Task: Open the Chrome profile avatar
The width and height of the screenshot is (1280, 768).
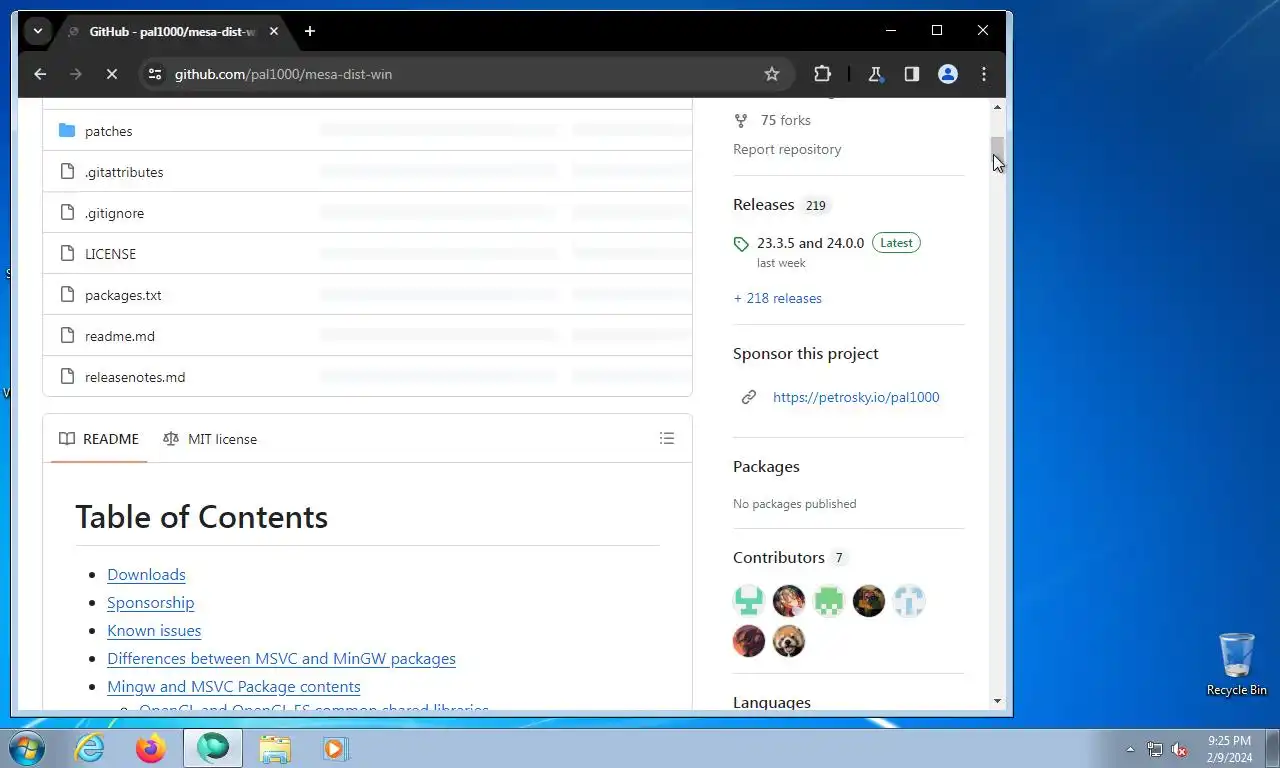Action: pyautogui.click(x=947, y=74)
